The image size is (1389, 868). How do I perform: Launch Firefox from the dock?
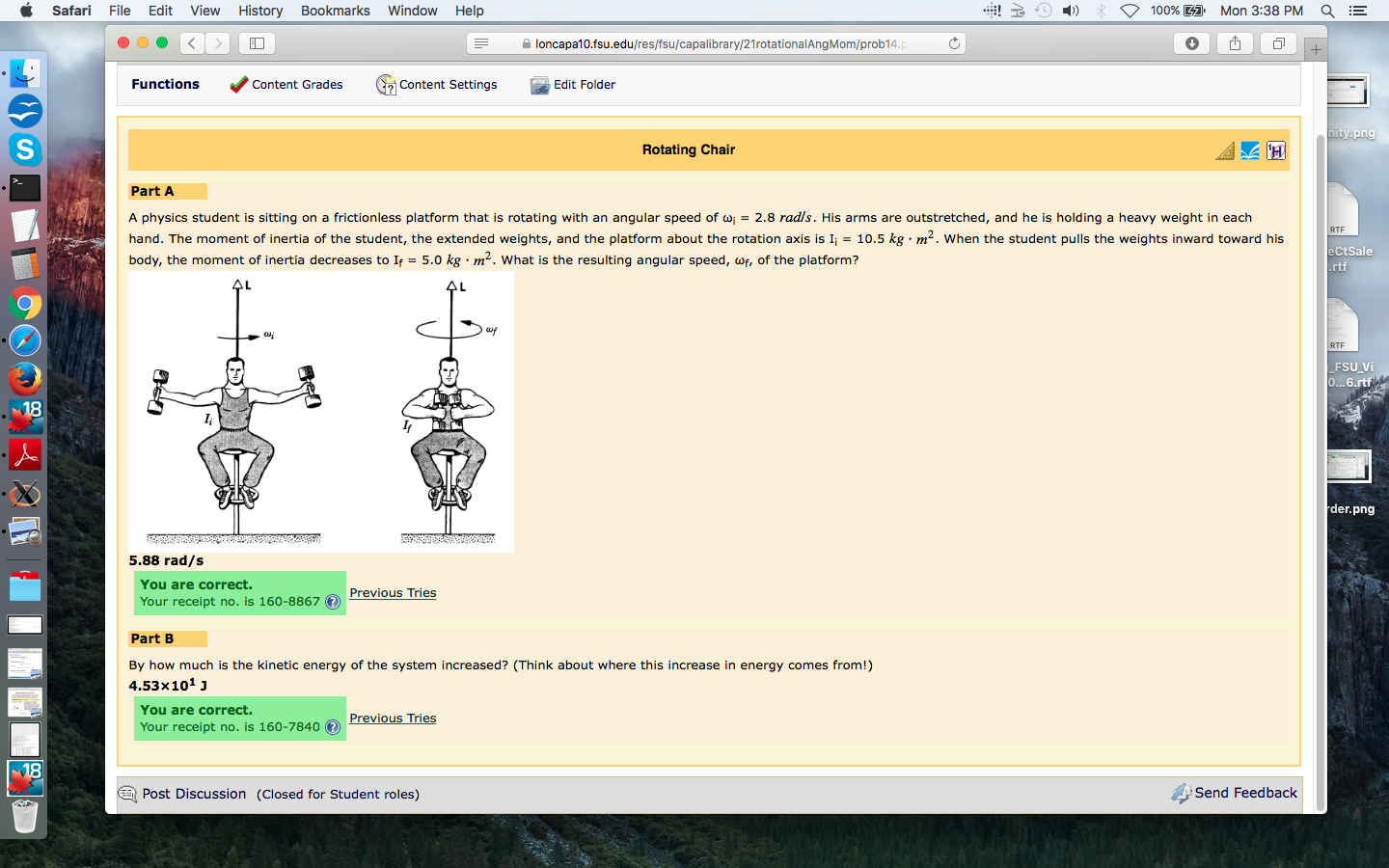[x=25, y=379]
